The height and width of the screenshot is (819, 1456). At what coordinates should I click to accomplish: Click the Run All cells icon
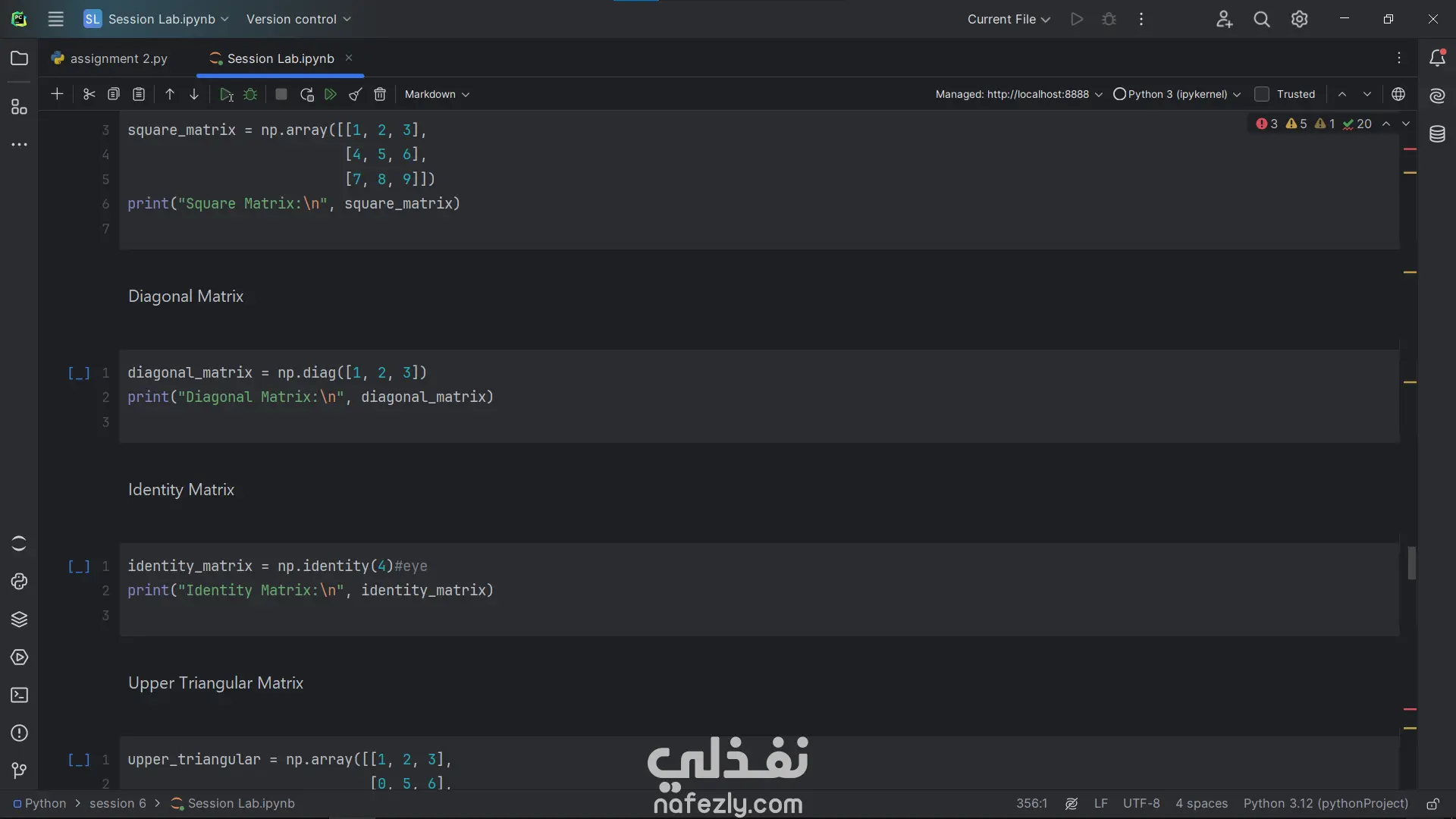[331, 95]
